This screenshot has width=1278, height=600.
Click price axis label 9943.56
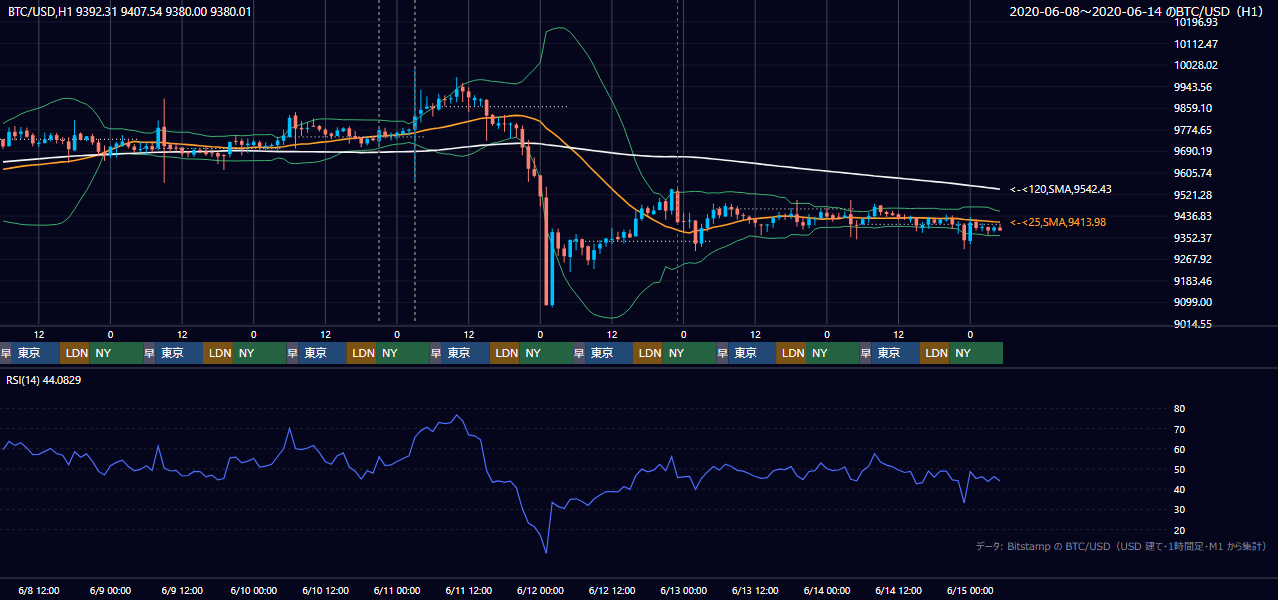click(x=1192, y=87)
